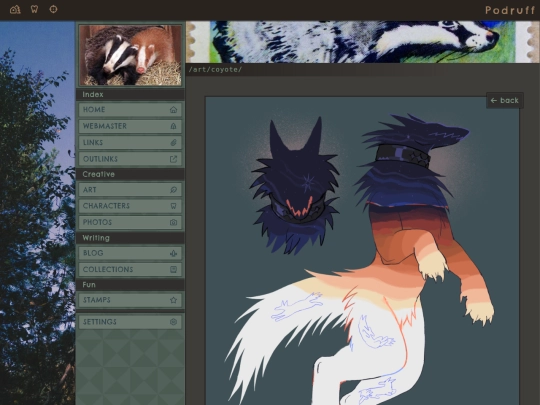Click the gear icon on the SETTINGS row
This screenshot has height=405, width=540.
pos(173,322)
